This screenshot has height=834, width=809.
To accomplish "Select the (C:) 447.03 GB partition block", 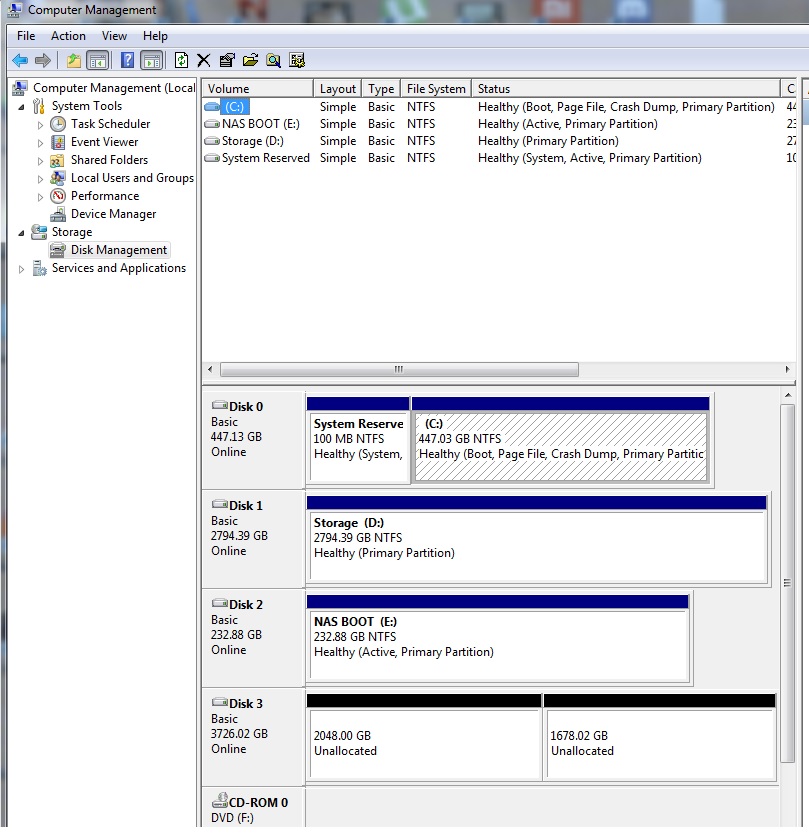I will 561,439.
